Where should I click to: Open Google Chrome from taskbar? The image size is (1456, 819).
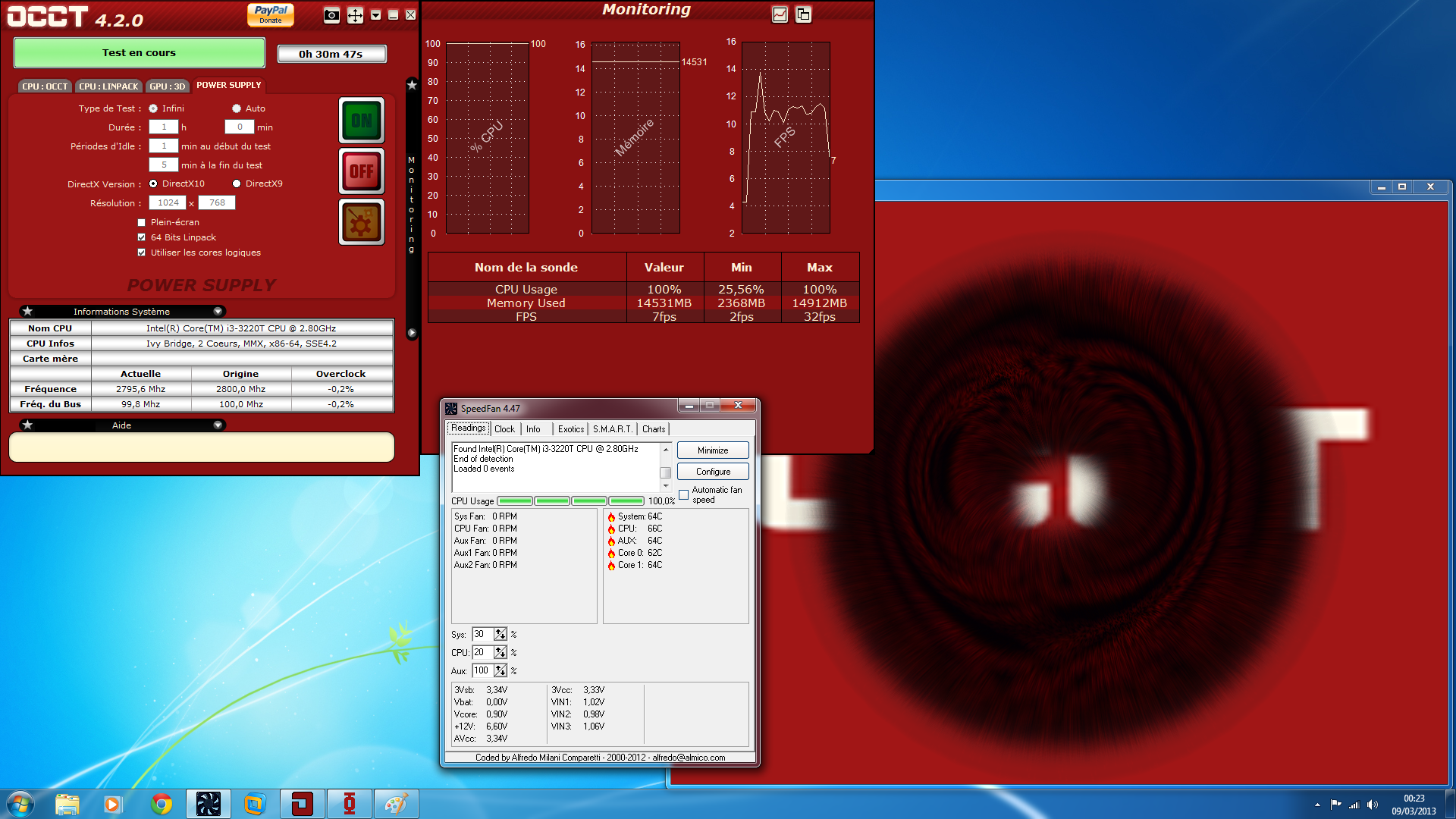(x=161, y=804)
